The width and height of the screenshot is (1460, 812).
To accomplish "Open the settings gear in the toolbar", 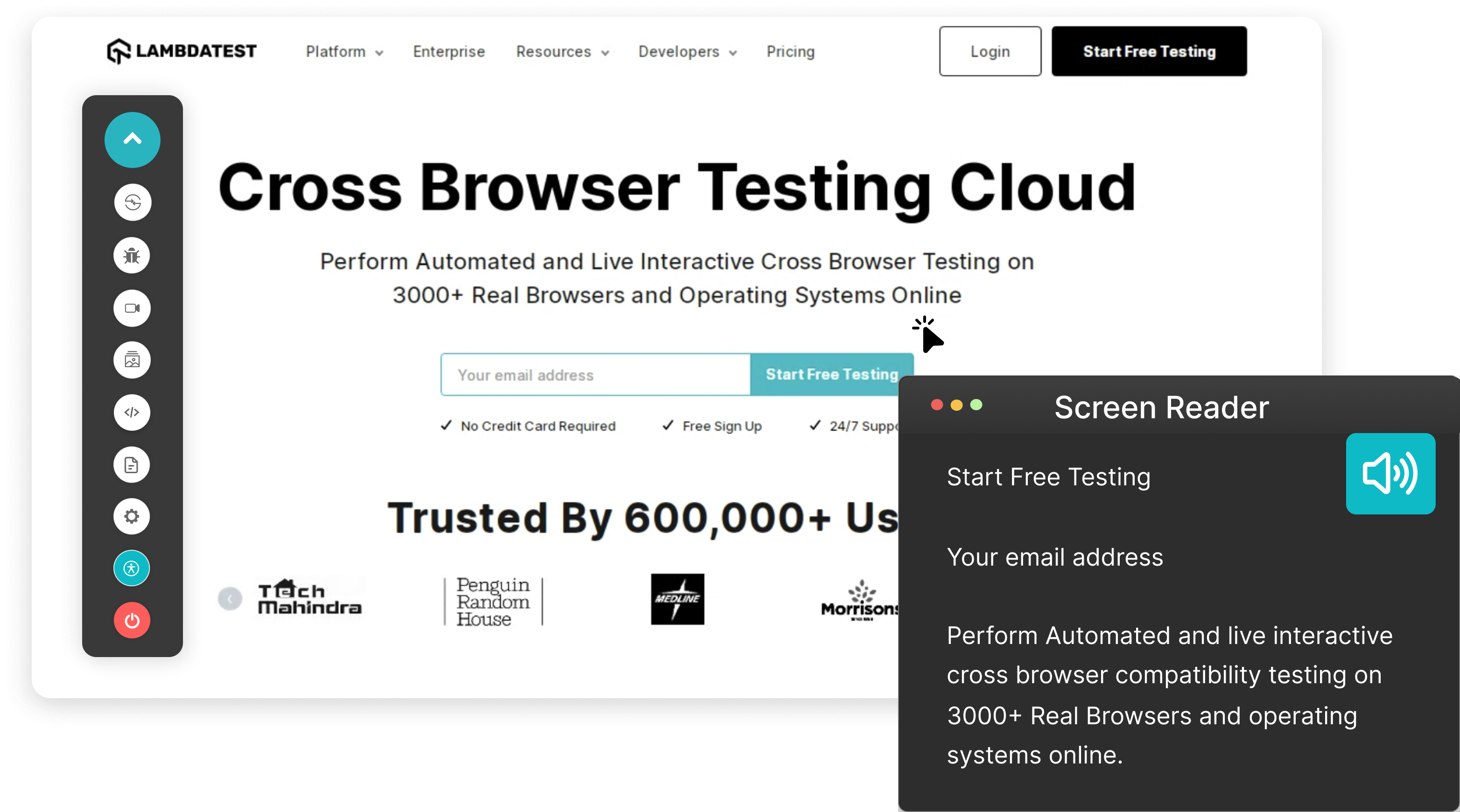I will click(x=132, y=516).
